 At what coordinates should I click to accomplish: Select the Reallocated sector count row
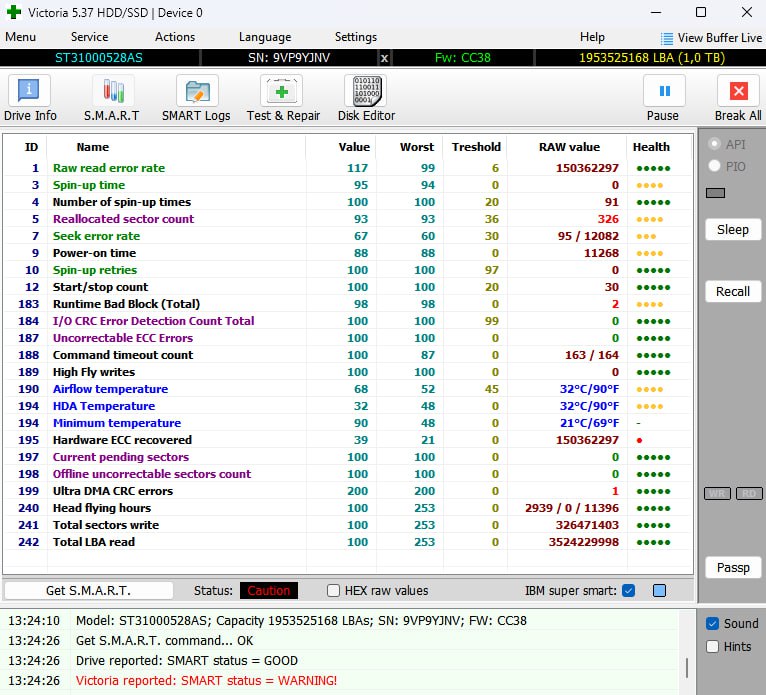[x=123, y=219]
